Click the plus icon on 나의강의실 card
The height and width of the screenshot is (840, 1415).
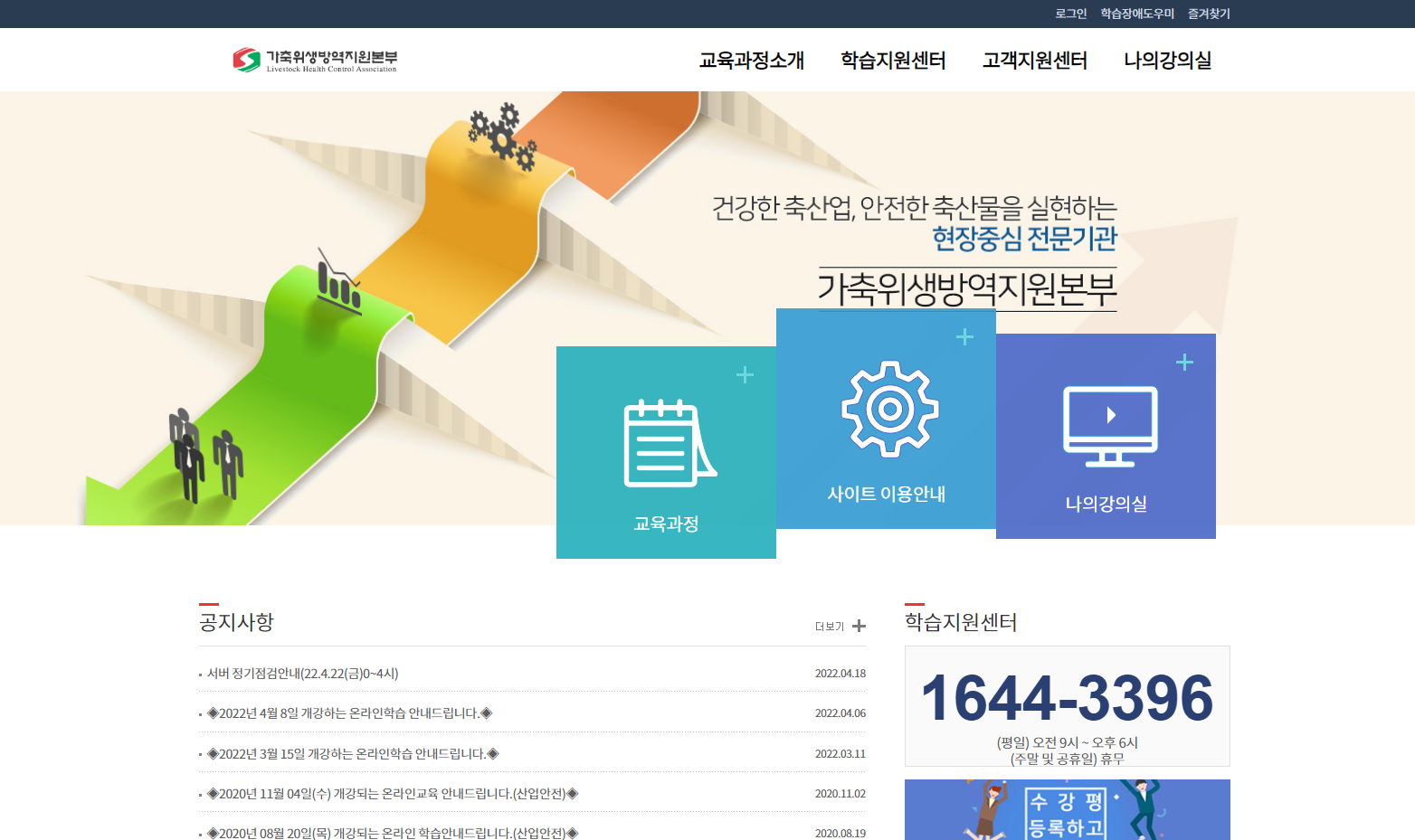(1184, 362)
